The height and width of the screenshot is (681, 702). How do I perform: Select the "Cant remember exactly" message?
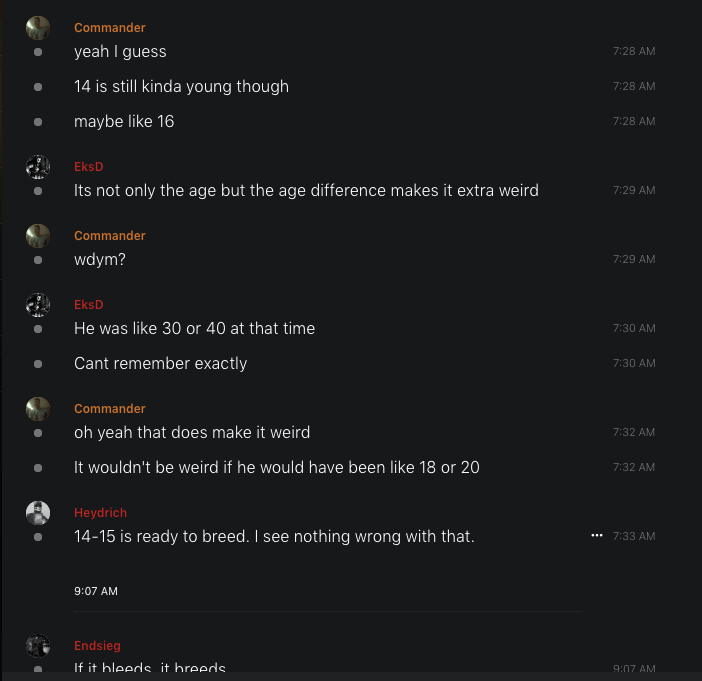click(160, 363)
